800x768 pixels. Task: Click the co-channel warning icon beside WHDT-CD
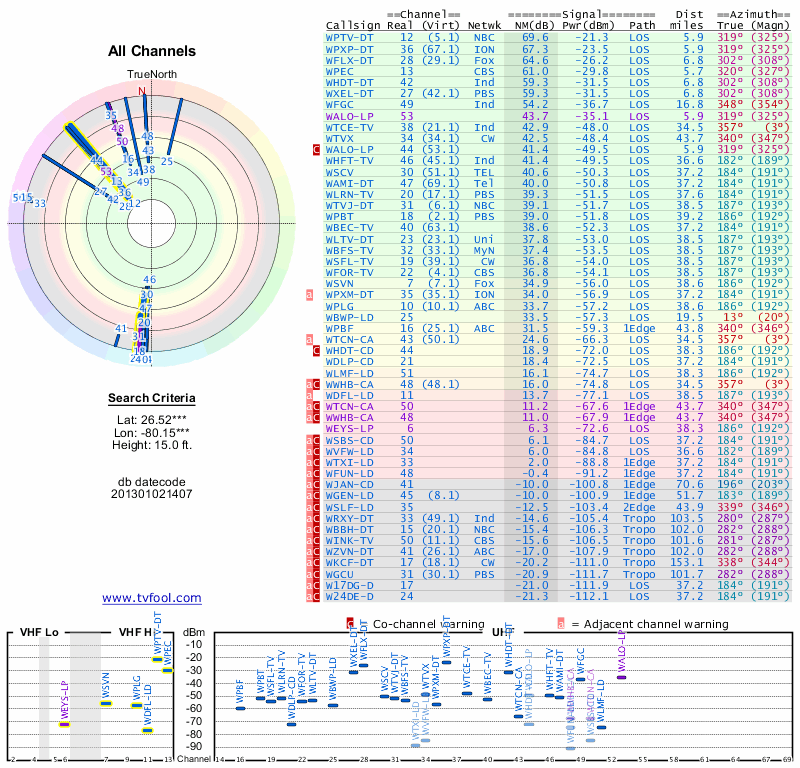coord(316,351)
